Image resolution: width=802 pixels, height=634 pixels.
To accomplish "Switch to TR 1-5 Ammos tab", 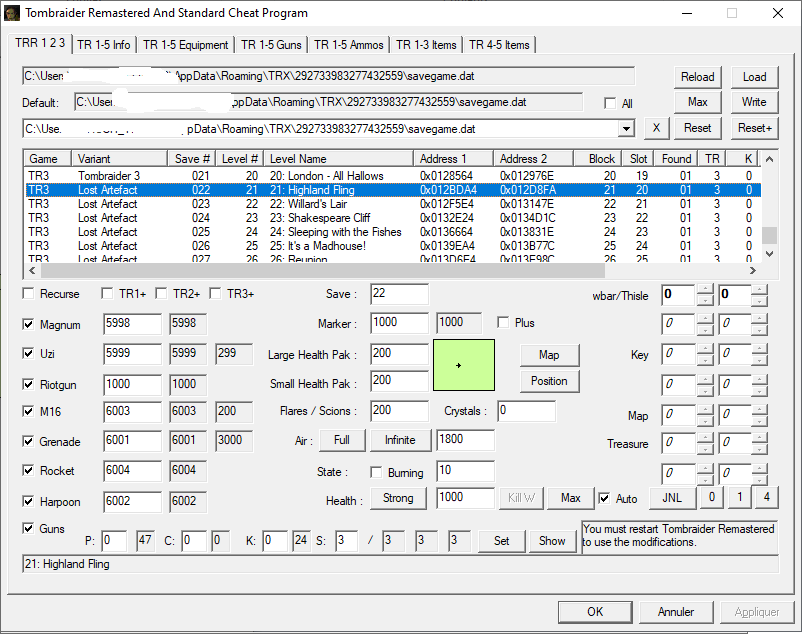I will pyautogui.click(x=349, y=45).
